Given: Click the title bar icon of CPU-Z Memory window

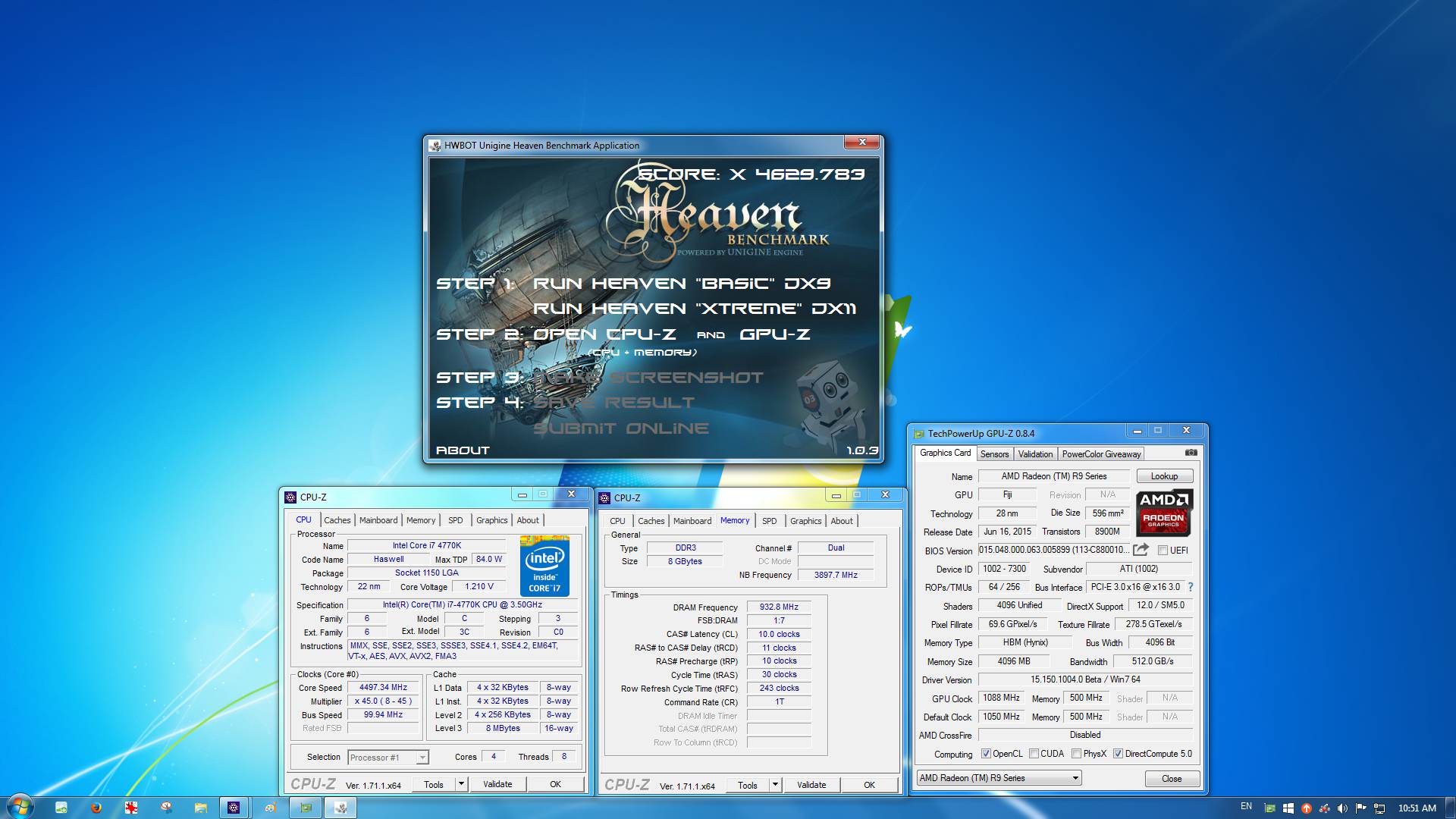Looking at the screenshot, I should coord(604,497).
